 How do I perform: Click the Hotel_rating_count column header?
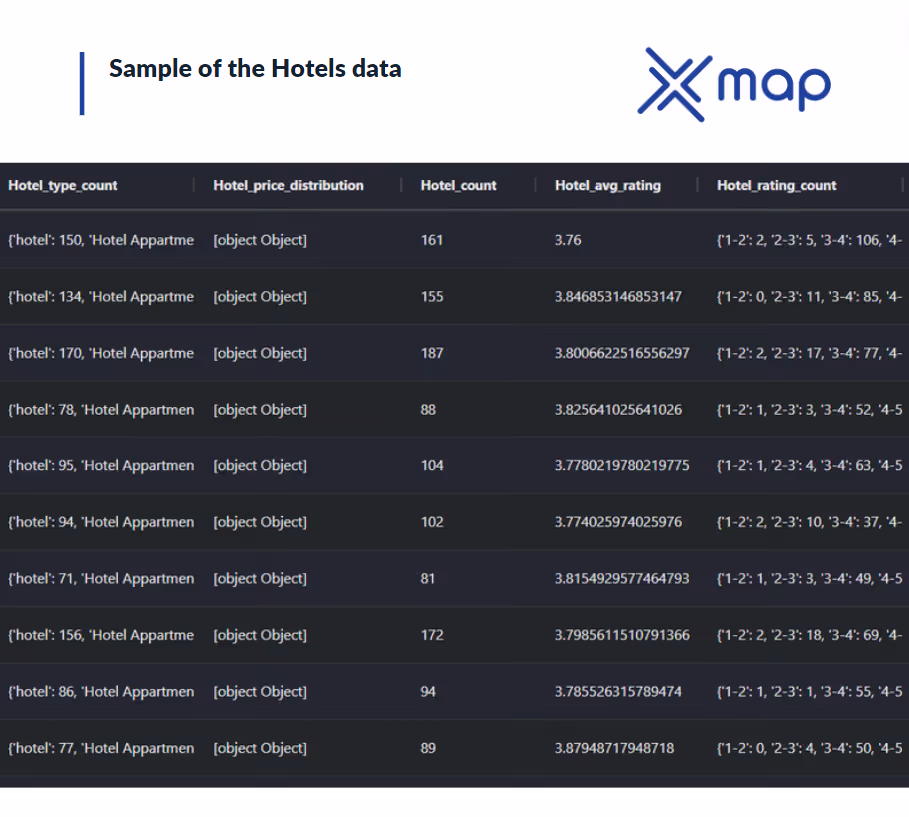777,186
